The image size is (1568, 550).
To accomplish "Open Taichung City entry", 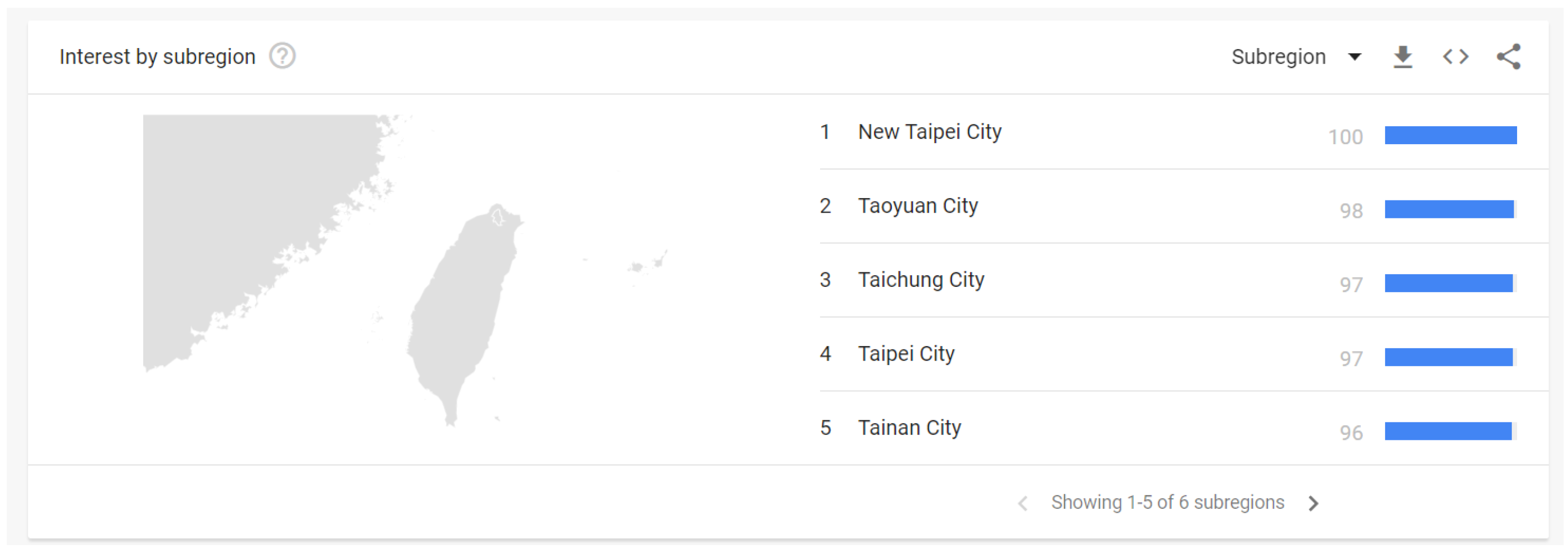I will click(x=921, y=280).
